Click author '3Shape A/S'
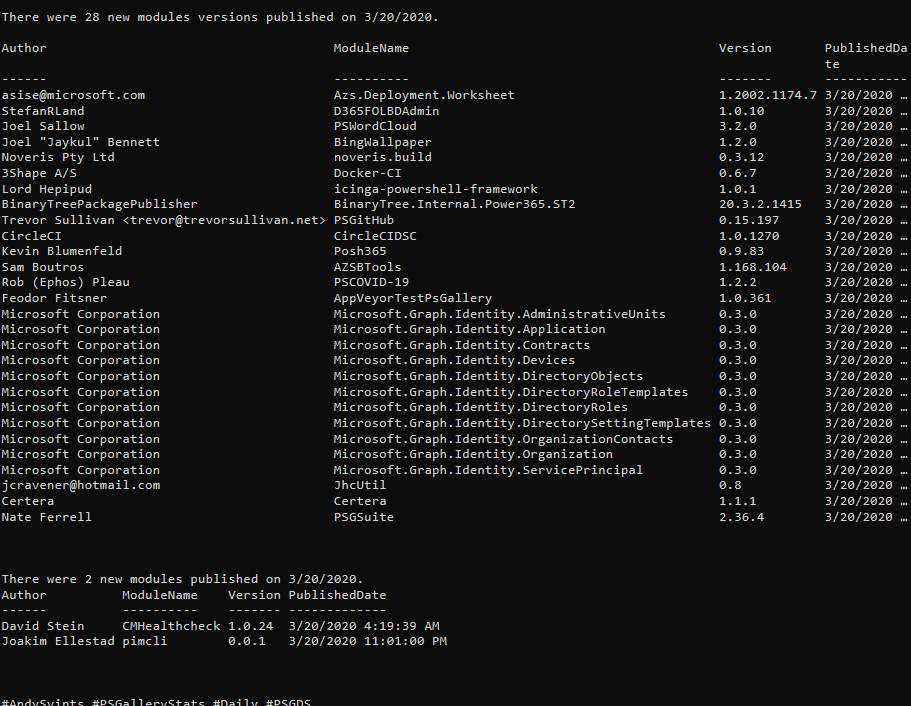This screenshot has width=911, height=706. click(39, 173)
